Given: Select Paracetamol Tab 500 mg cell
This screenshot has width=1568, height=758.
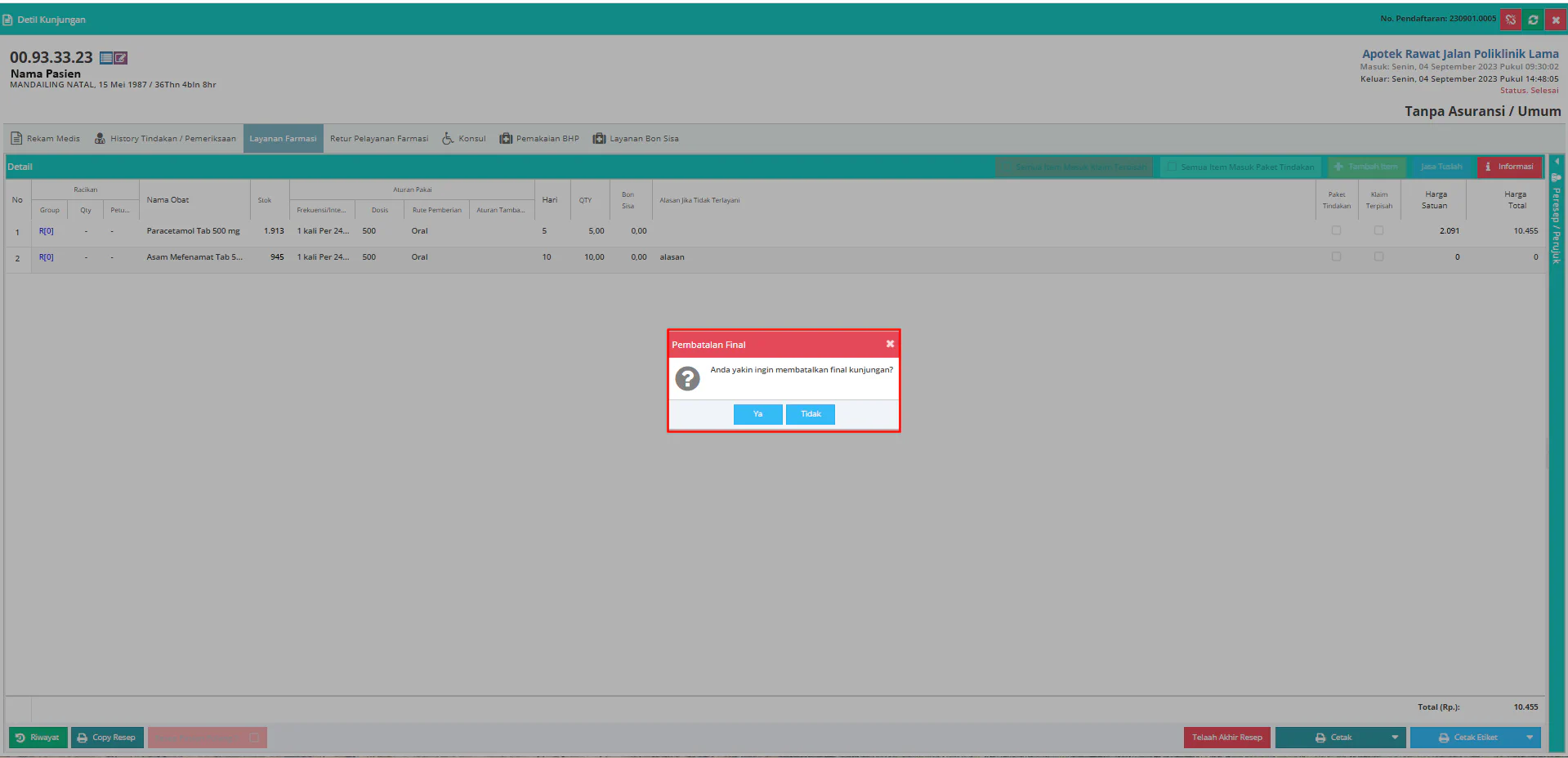Looking at the screenshot, I should 194,231.
